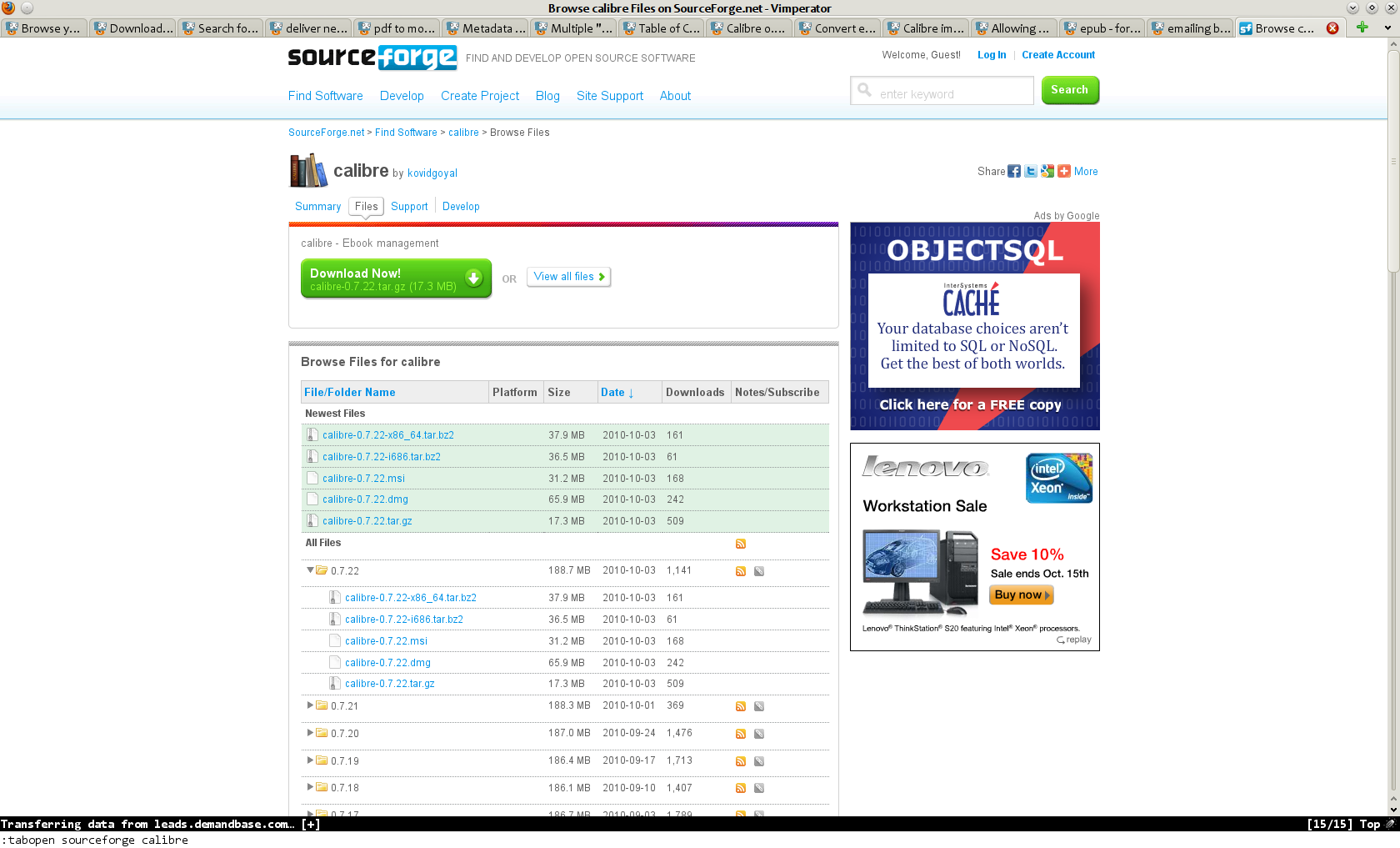Open RSS feed for folder 0.7.18
Image resolution: width=1400 pixels, height=848 pixels.
[741, 788]
